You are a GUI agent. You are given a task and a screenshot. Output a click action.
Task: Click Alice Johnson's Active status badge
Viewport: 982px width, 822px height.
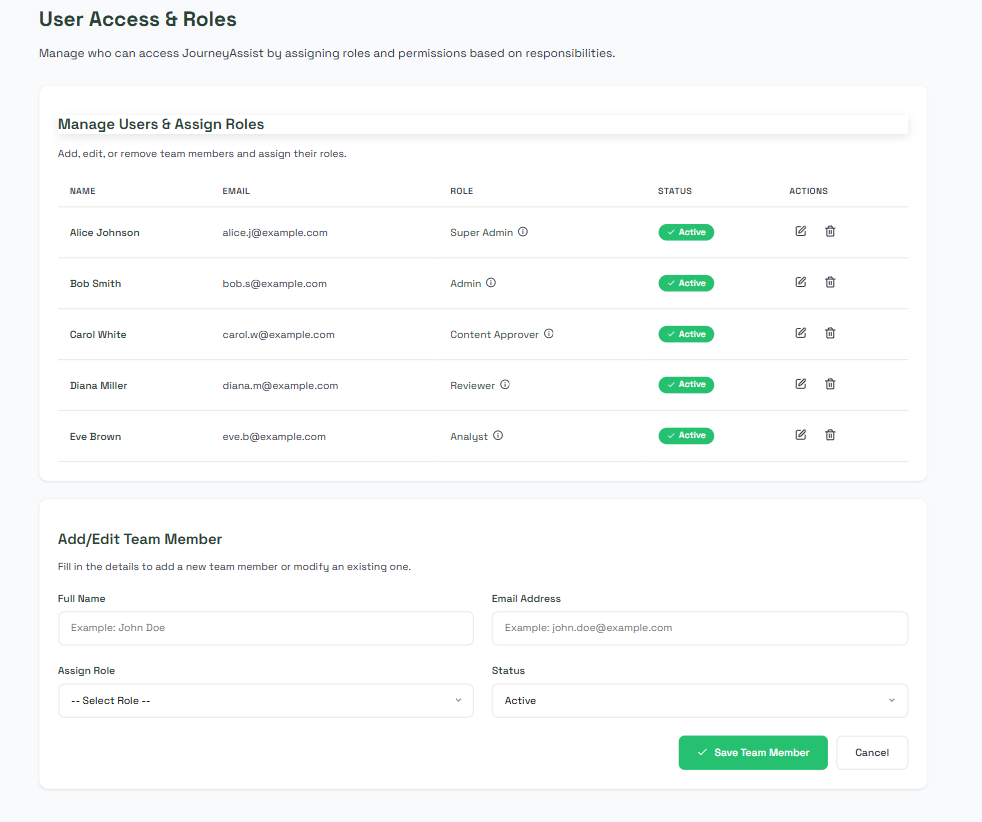pos(686,232)
